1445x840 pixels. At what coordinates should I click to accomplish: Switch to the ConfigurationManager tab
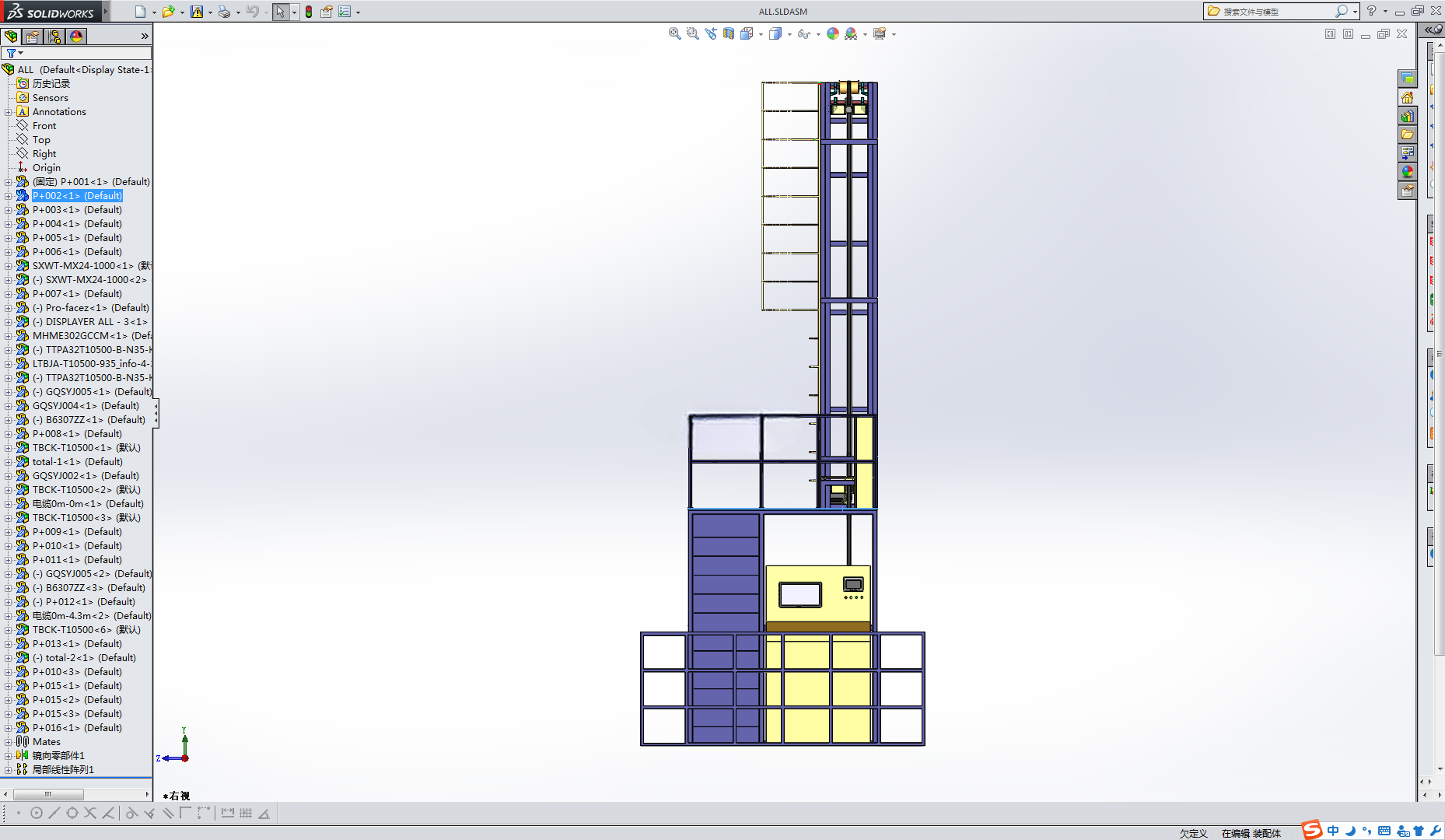click(54, 37)
